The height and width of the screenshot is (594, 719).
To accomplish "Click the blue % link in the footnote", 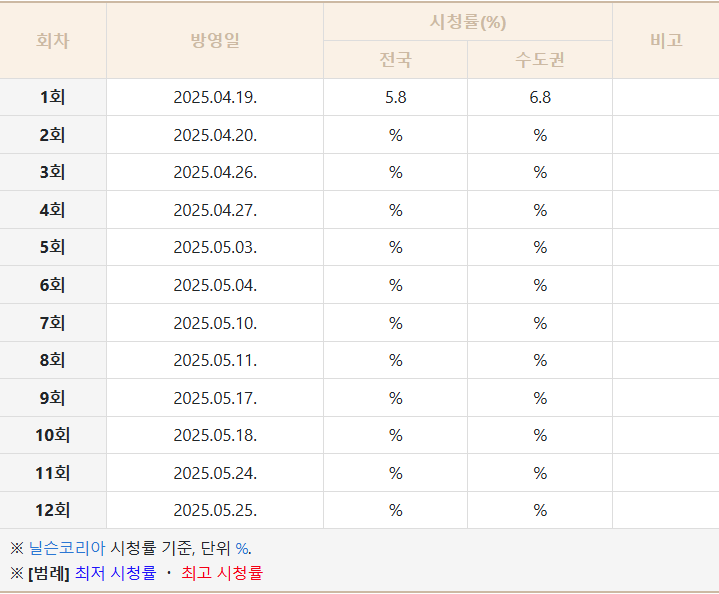I will pyautogui.click(x=242, y=548).
